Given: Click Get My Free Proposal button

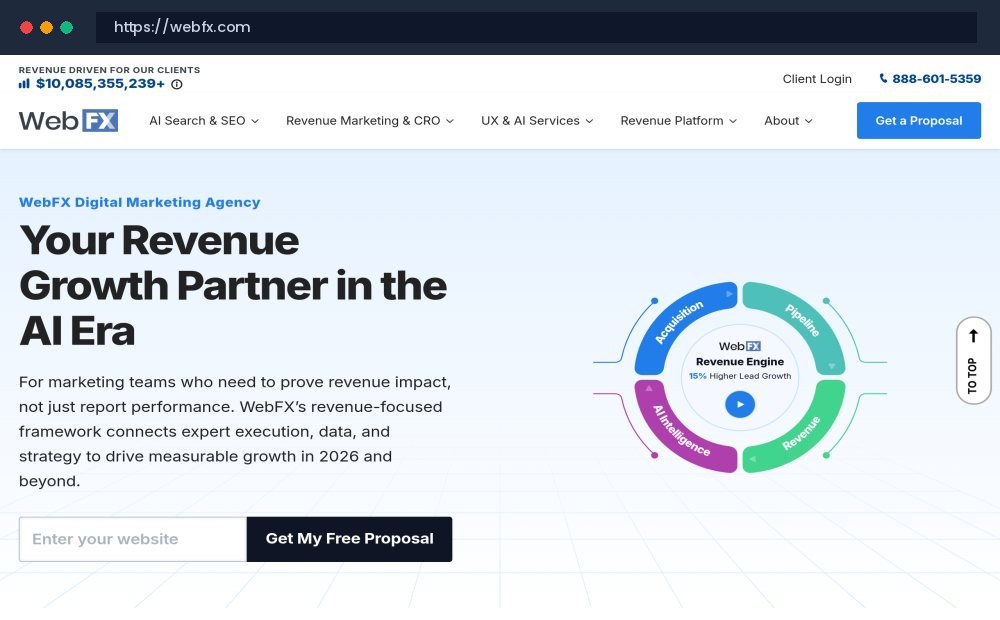Looking at the screenshot, I should click(349, 539).
